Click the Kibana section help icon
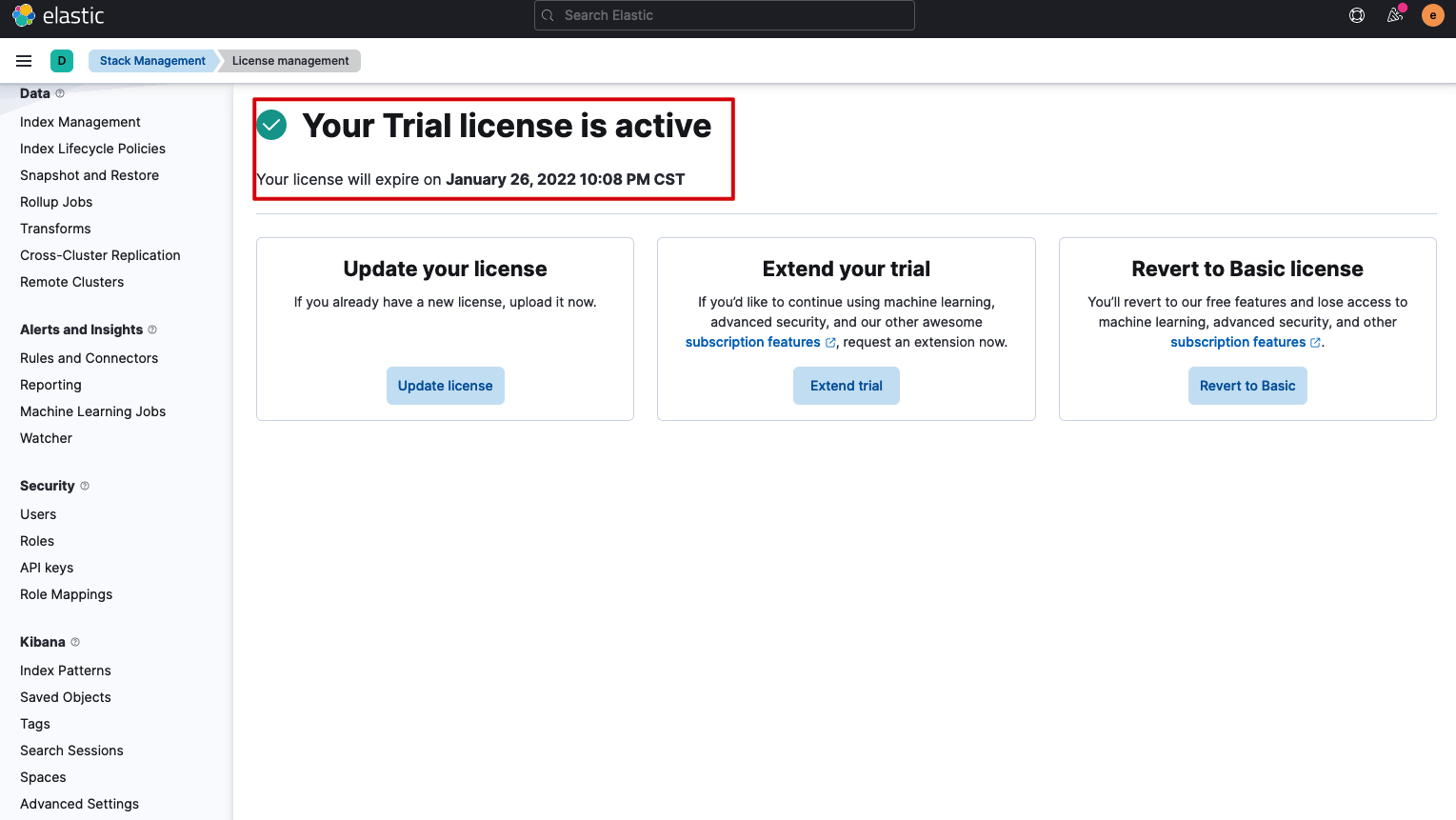1456x820 pixels. pos(75,642)
